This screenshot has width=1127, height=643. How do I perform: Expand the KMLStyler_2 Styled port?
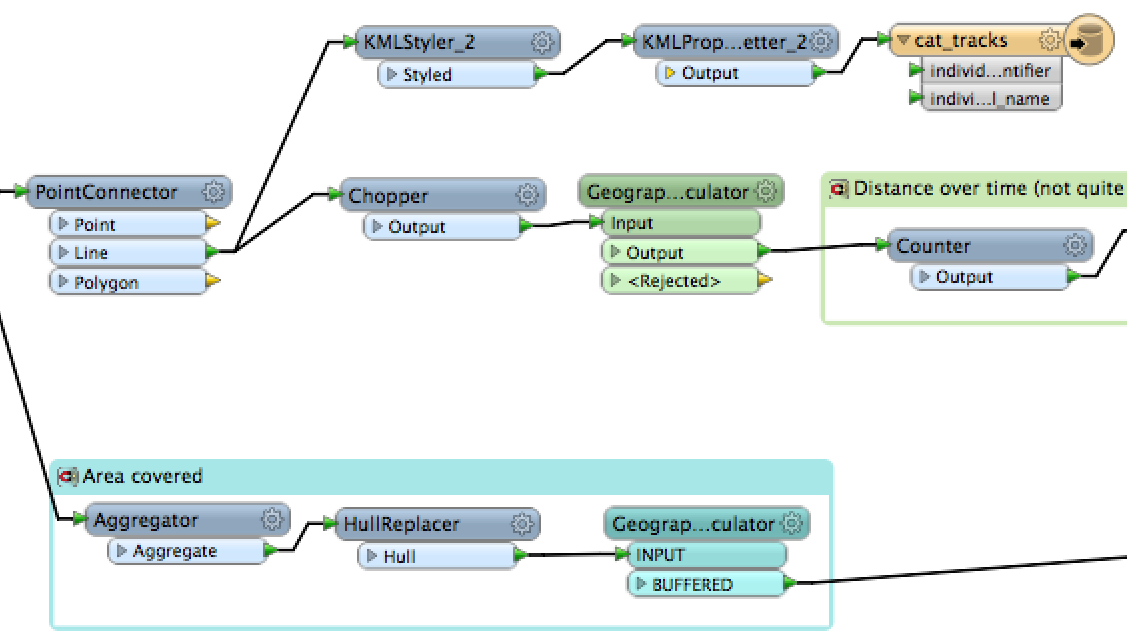392,75
